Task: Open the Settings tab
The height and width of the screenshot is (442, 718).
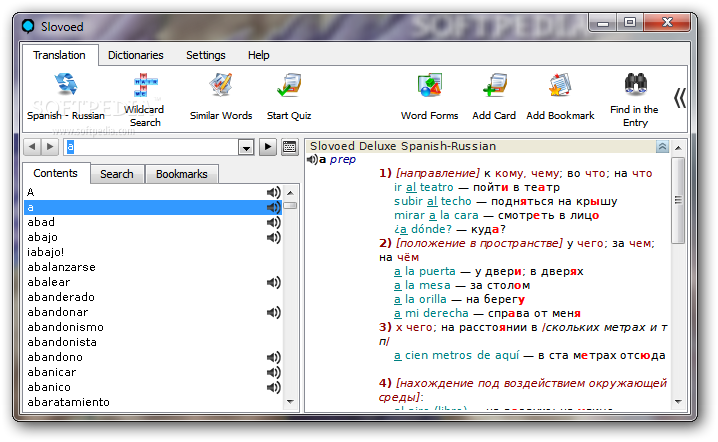Action: pos(206,55)
